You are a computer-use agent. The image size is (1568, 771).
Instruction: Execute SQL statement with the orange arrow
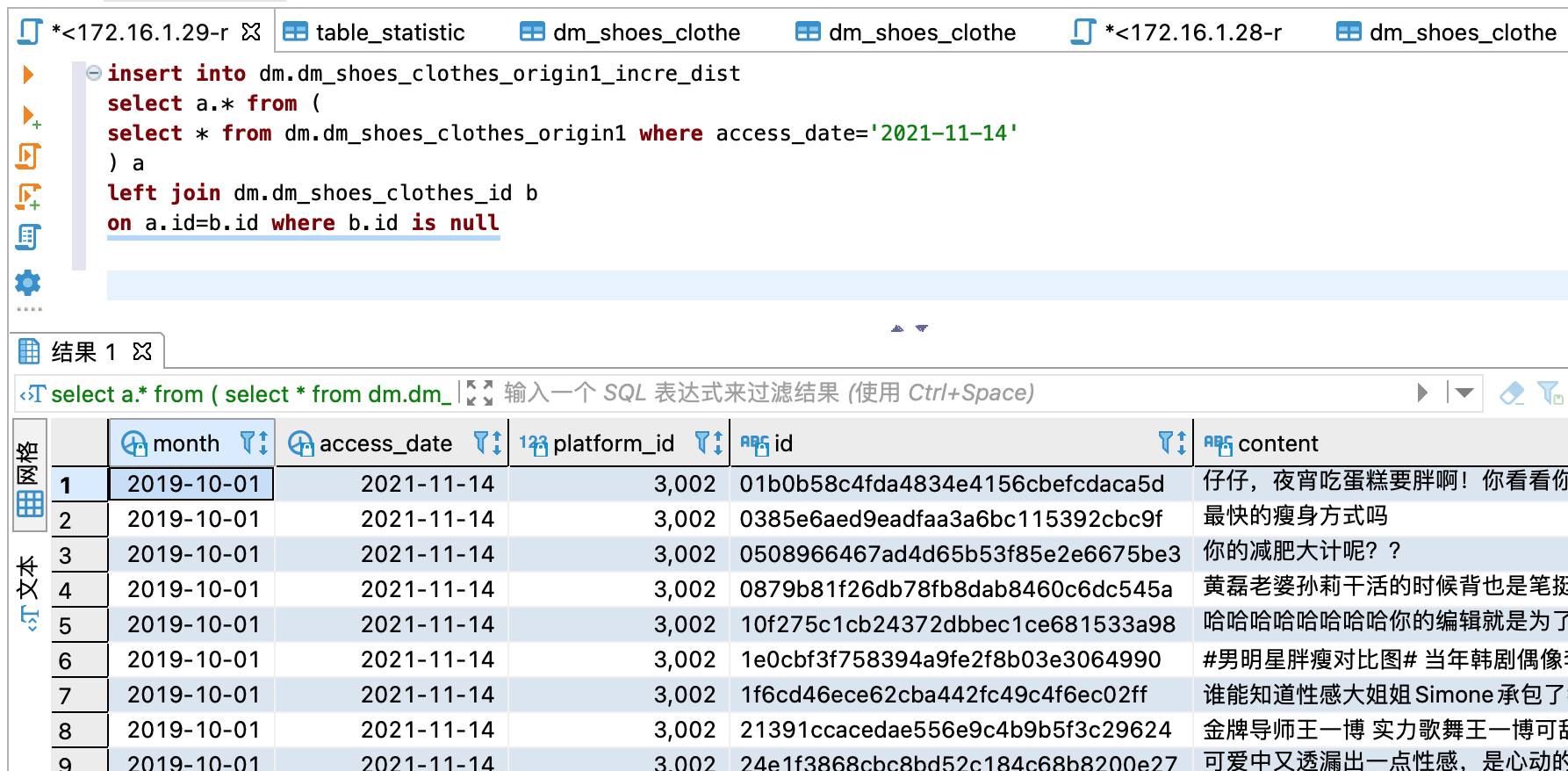click(x=28, y=75)
